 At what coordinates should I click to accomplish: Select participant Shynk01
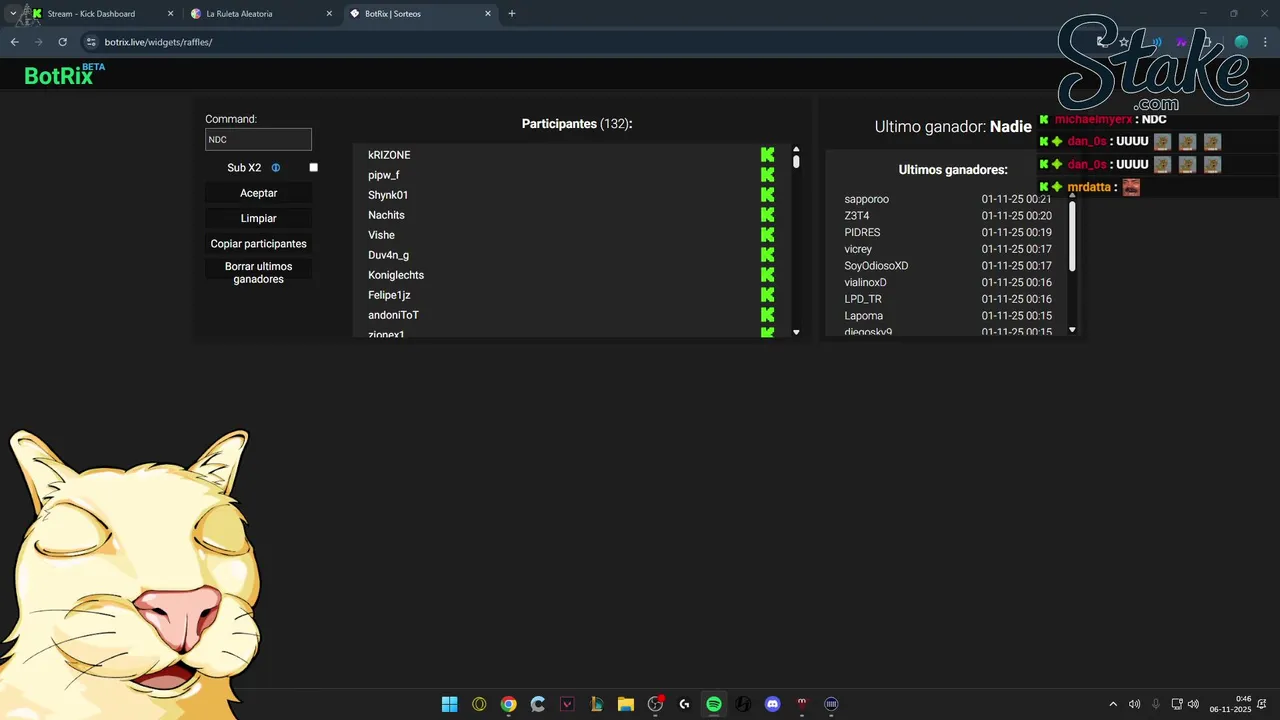coord(388,195)
